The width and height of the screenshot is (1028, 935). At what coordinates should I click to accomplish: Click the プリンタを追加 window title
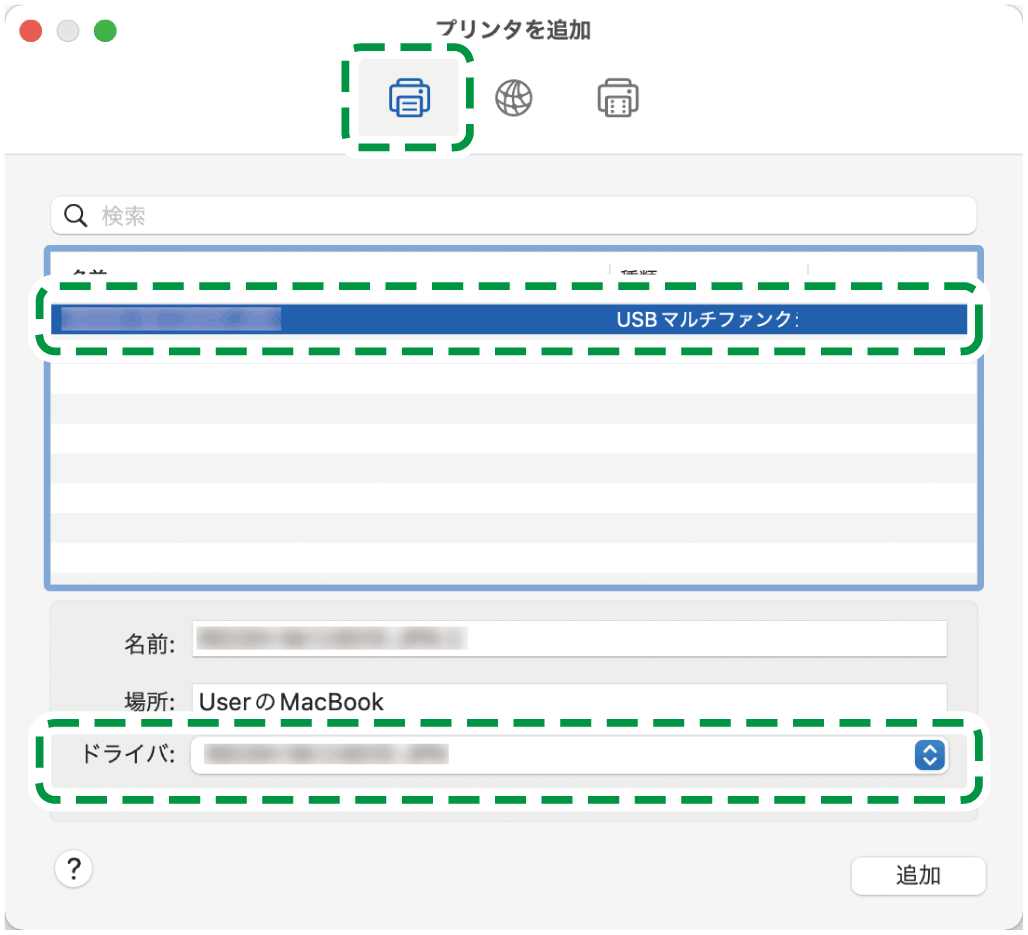pos(514,30)
